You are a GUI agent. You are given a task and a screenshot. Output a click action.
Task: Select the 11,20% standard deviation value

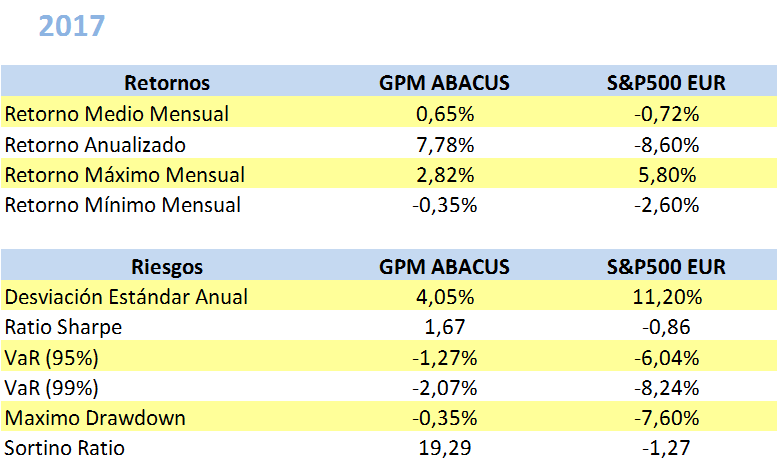(x=666, y=297)
